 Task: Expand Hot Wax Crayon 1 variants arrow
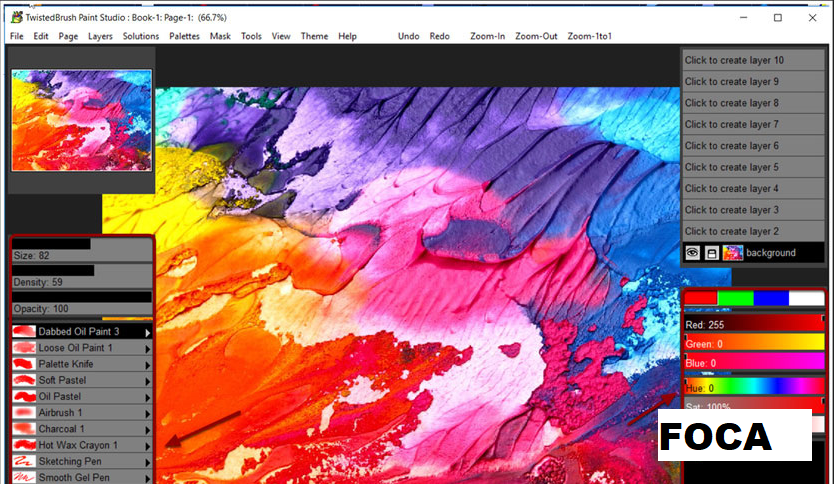pos(148,447)
